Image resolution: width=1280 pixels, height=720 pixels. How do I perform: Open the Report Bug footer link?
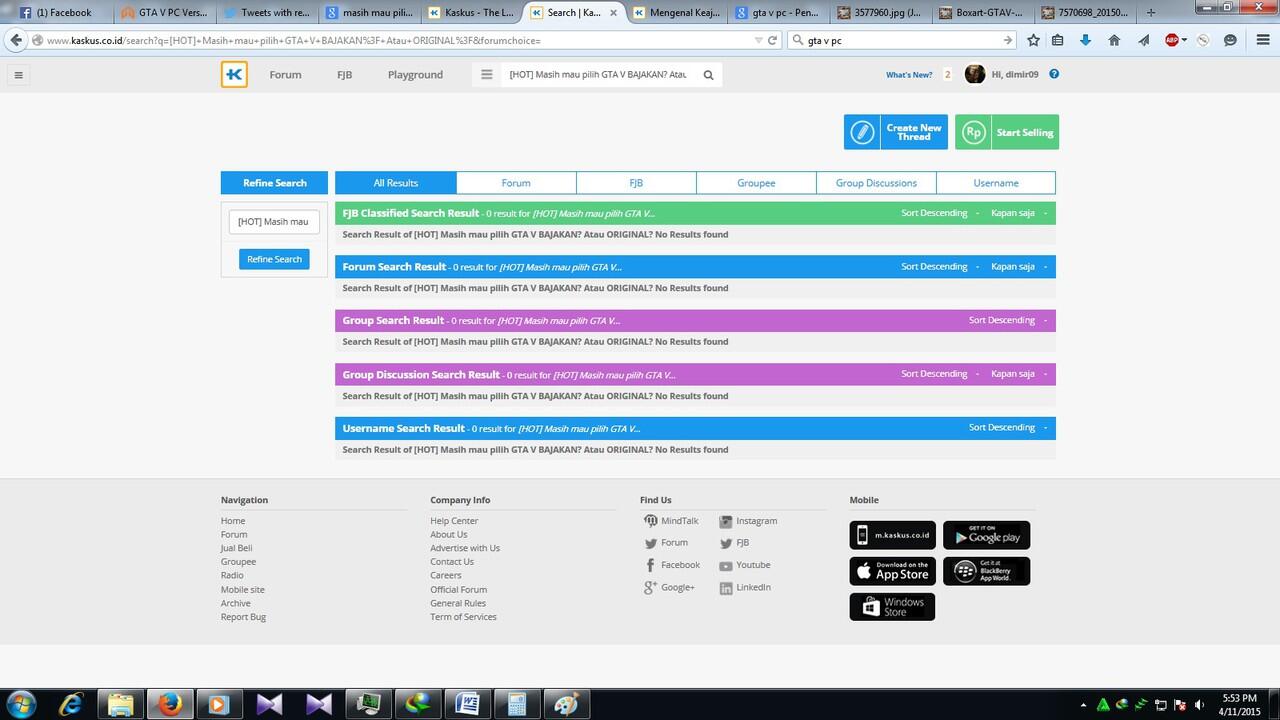click(x=243, y=617)
